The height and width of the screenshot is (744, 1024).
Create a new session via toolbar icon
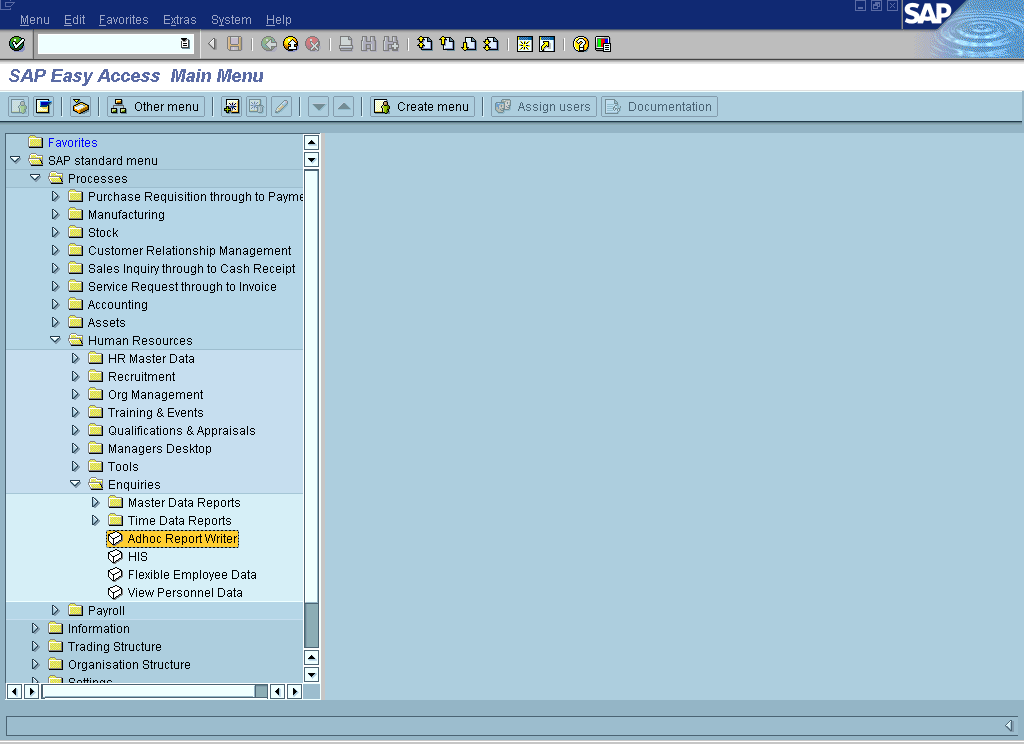[x=524, y=44]
